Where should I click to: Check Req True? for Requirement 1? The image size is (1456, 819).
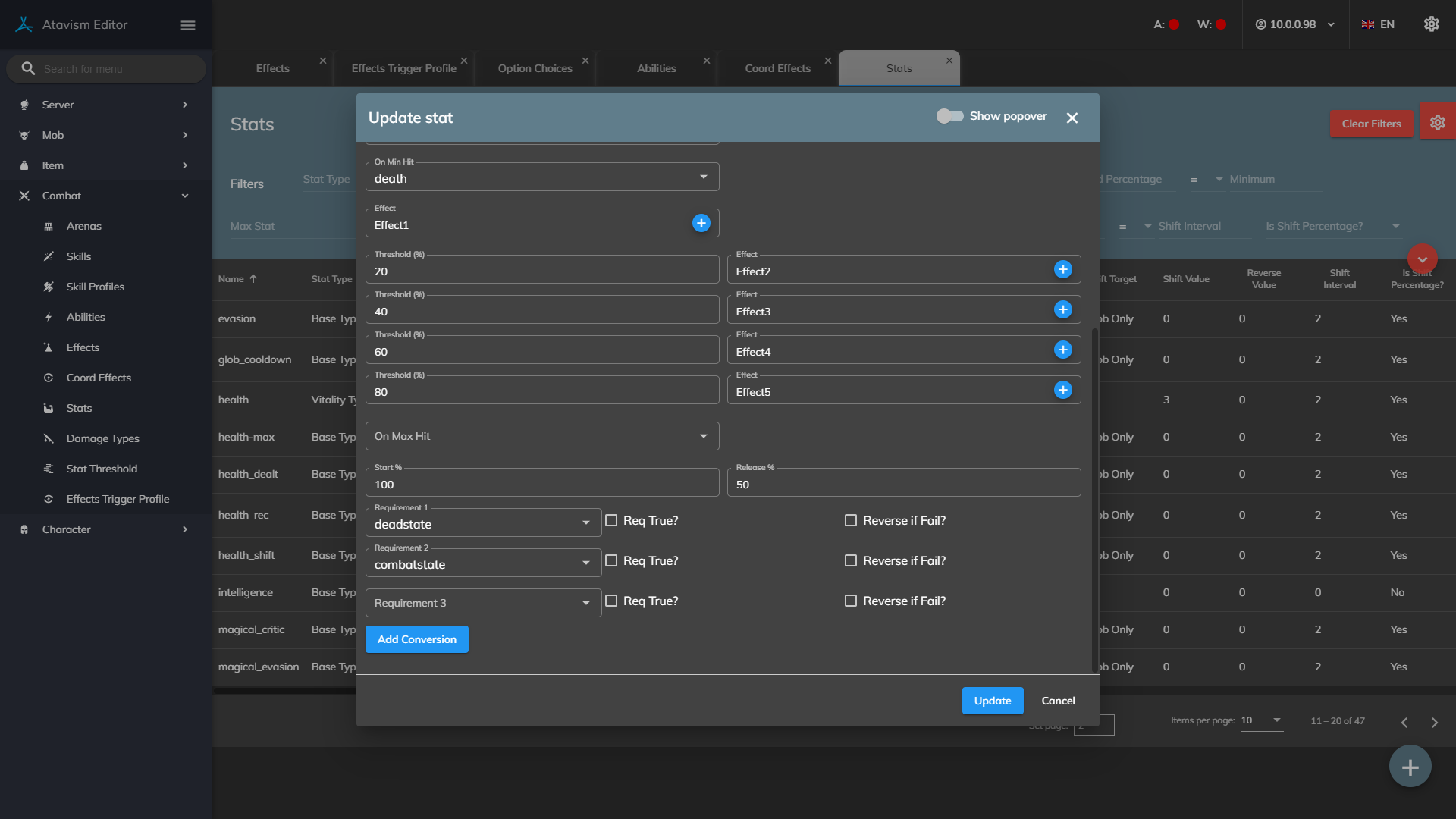pyautogui.click(x=611, y=520)
